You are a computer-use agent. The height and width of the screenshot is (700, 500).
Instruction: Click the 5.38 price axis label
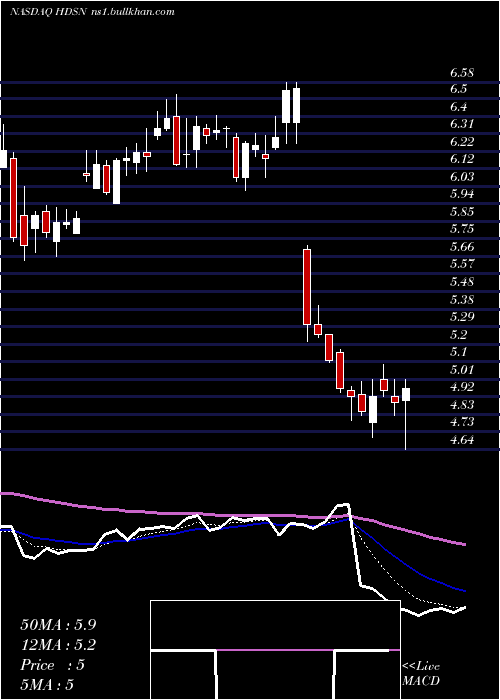462,299
